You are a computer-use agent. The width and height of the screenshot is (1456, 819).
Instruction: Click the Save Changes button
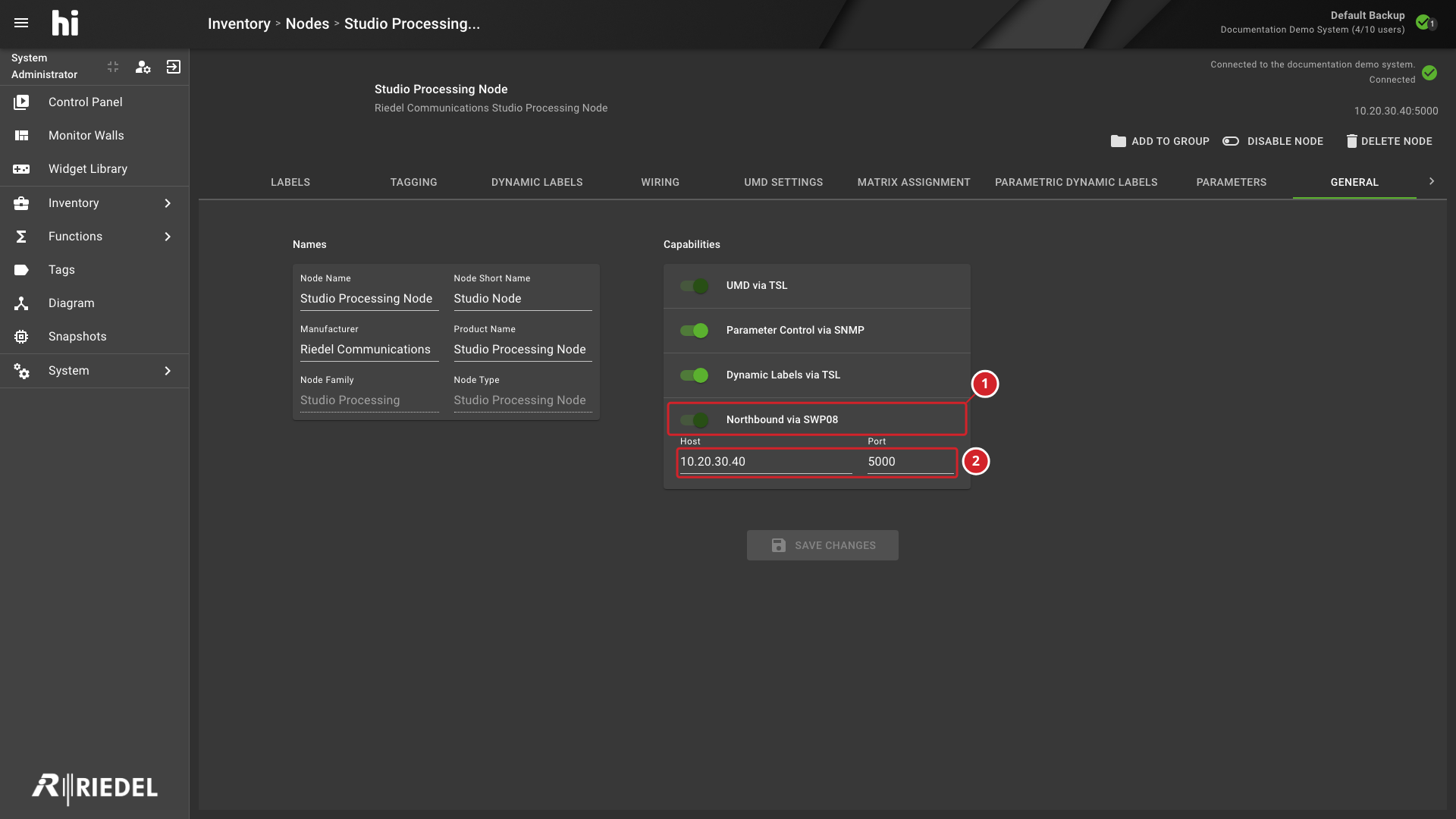tap(823, 545)
